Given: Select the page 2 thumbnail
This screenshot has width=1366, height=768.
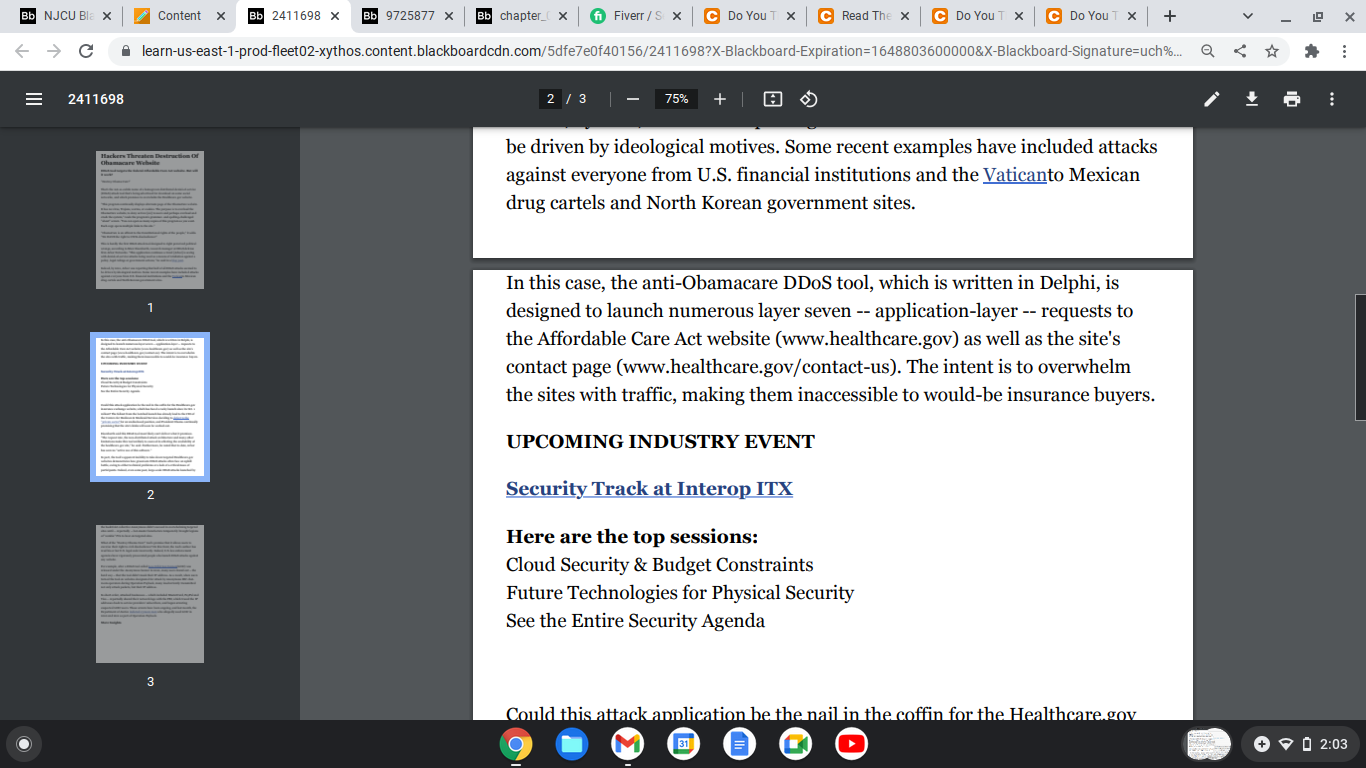Looking at the screenshot, I should click(x=150, y=406).
